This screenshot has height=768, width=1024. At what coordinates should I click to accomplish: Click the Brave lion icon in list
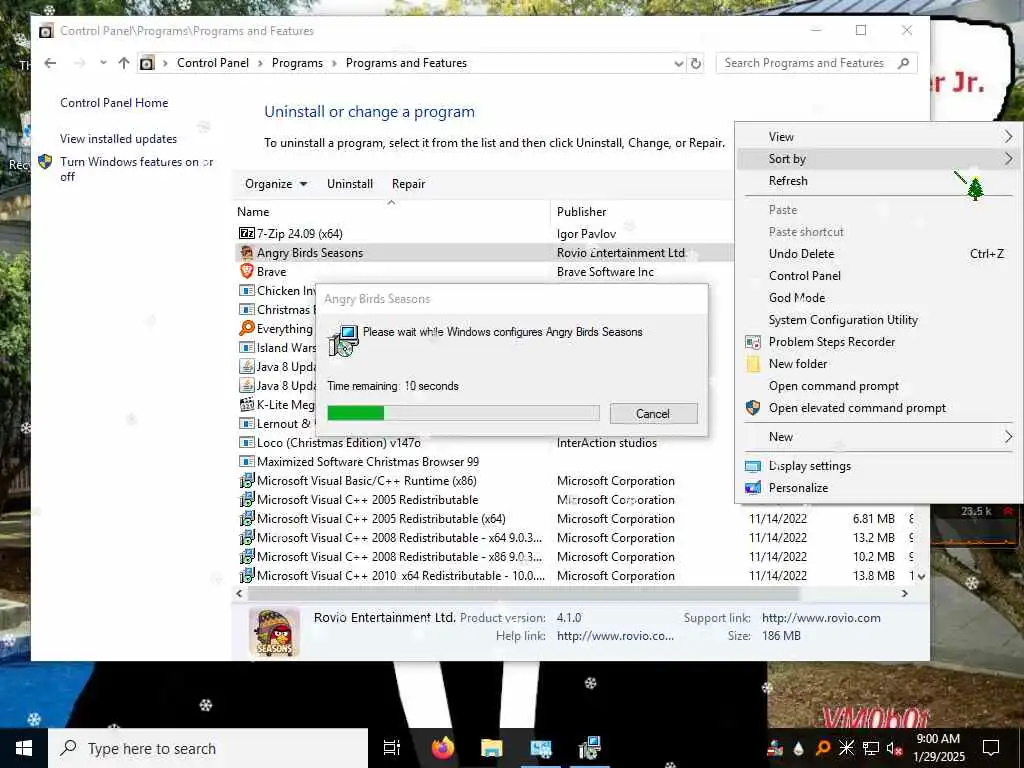click(x=246, y=272)
